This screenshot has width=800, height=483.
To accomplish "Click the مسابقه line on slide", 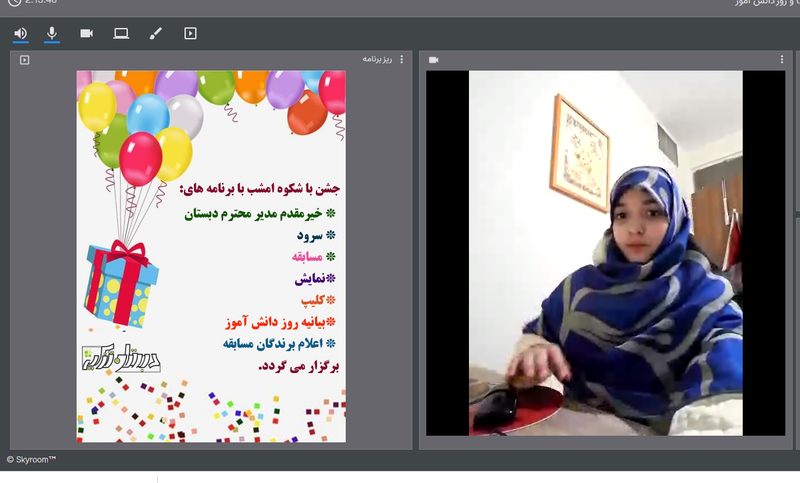I will click(x=314, y=257).
